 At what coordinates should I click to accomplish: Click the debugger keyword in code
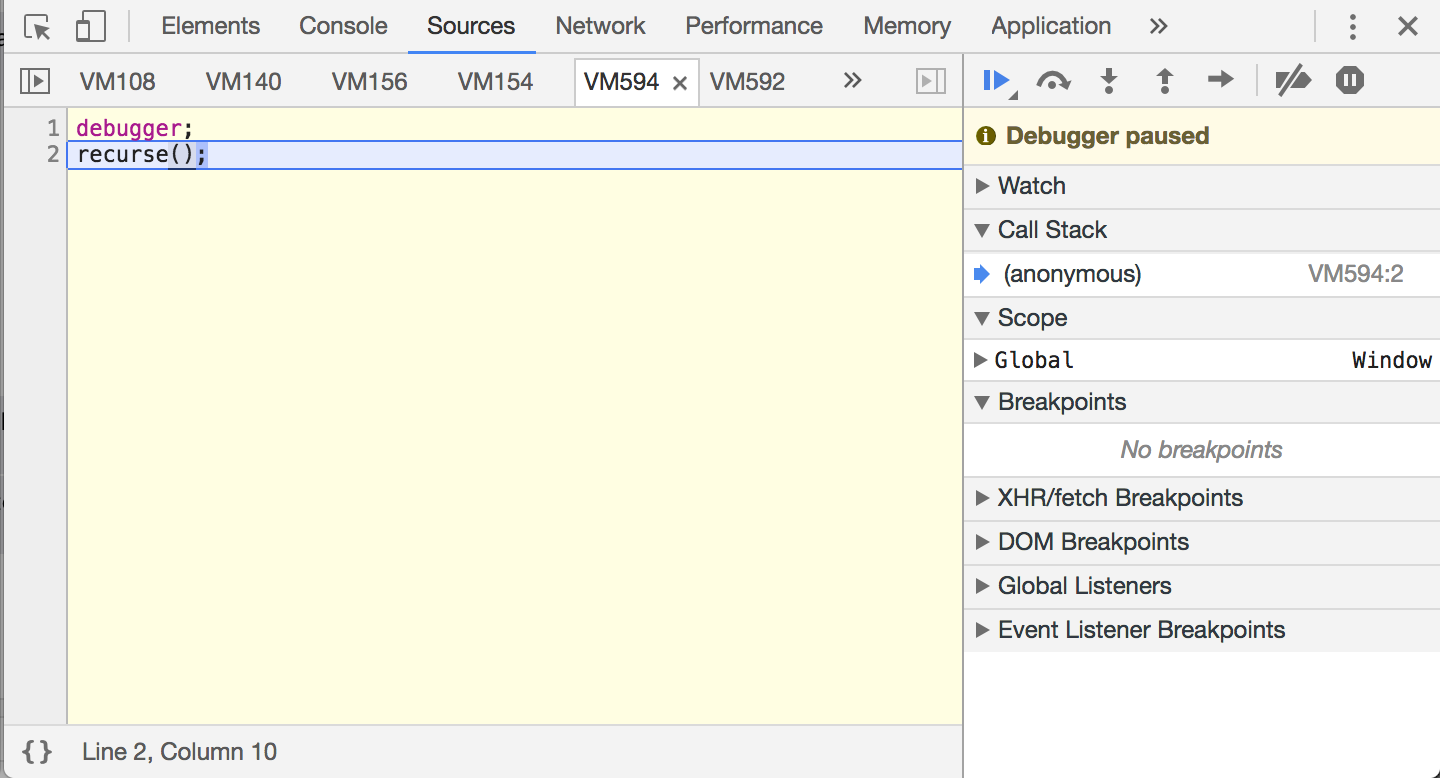[129, 128]
